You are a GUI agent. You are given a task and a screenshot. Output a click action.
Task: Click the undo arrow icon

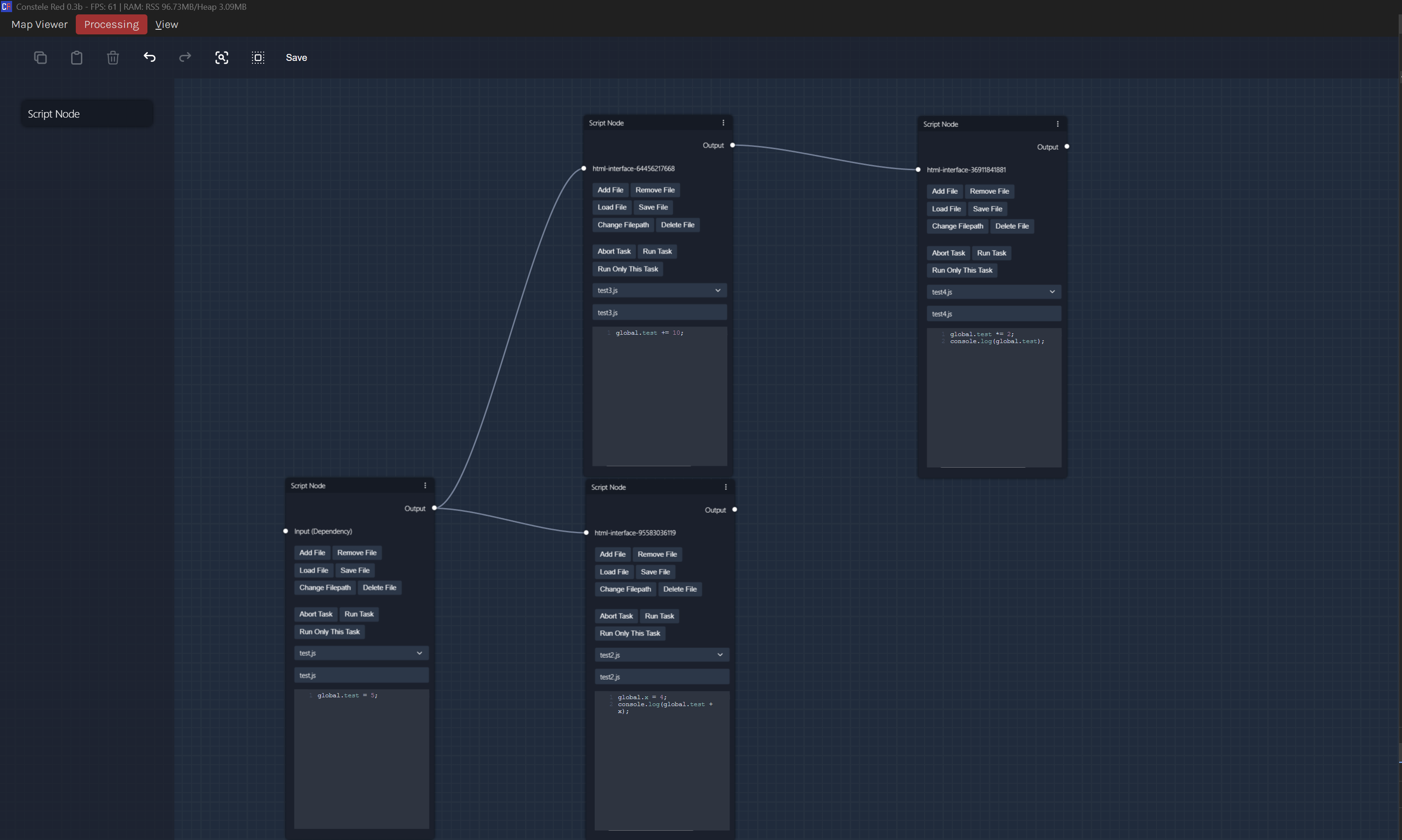(149, 57)
